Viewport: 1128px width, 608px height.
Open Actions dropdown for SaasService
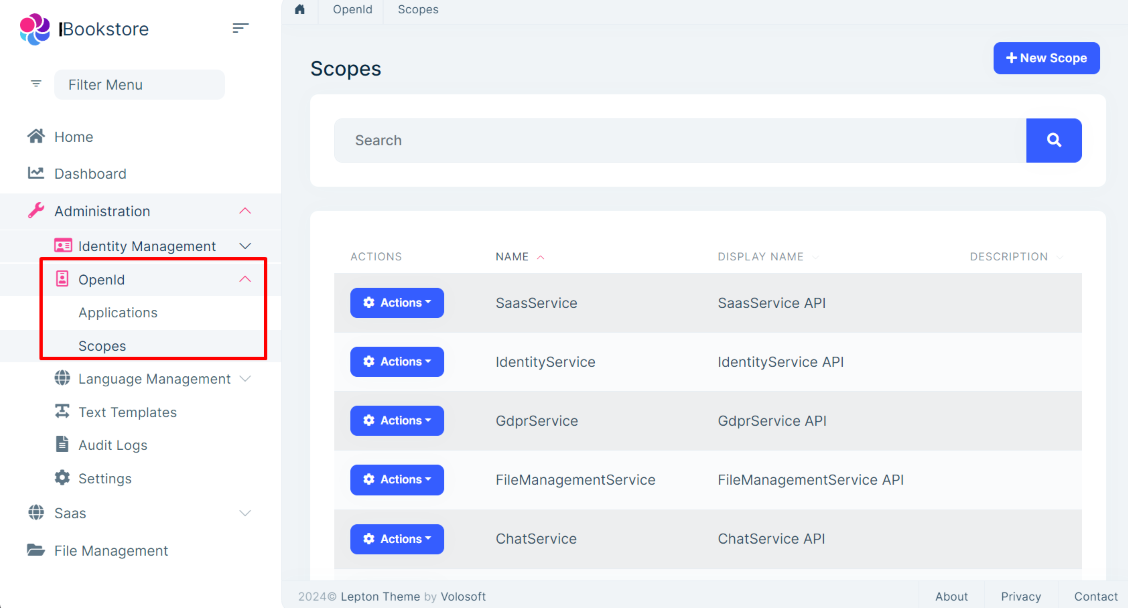pos(397,302)
